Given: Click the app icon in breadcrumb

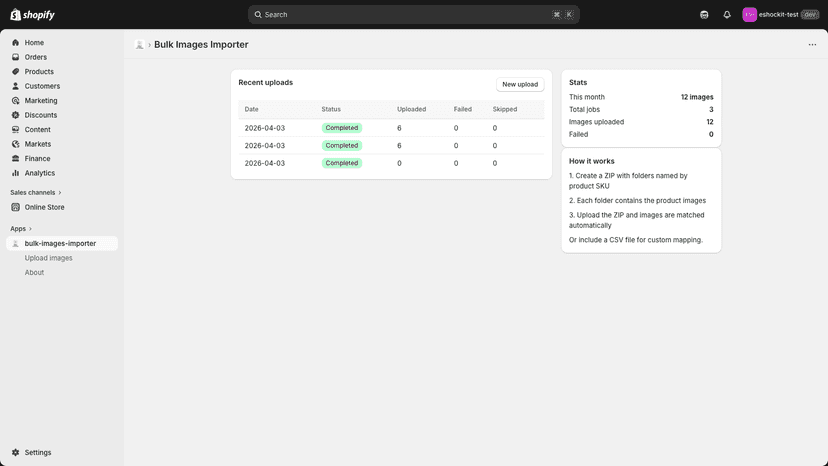Looking at the screenshot, I should (139, 45).
